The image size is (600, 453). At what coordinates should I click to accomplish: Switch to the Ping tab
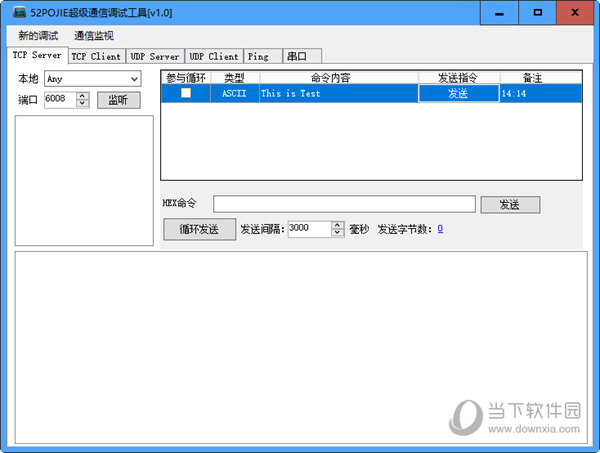(262, 56)
